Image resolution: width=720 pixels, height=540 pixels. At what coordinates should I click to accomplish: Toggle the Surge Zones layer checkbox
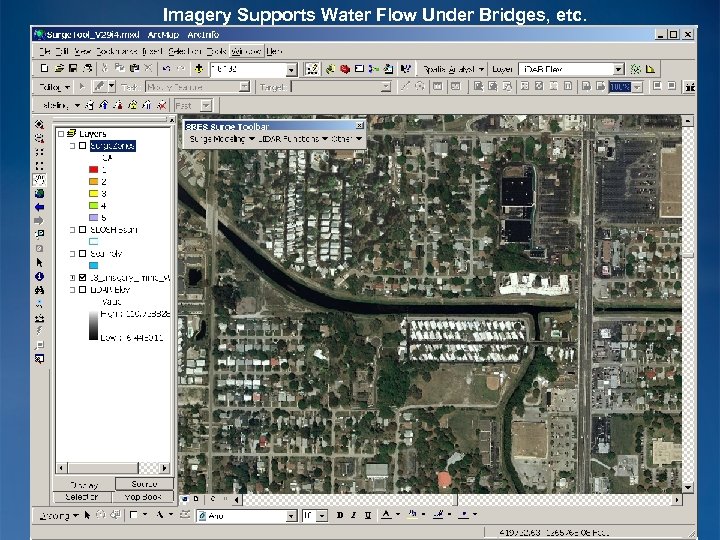tap(83, 146)
